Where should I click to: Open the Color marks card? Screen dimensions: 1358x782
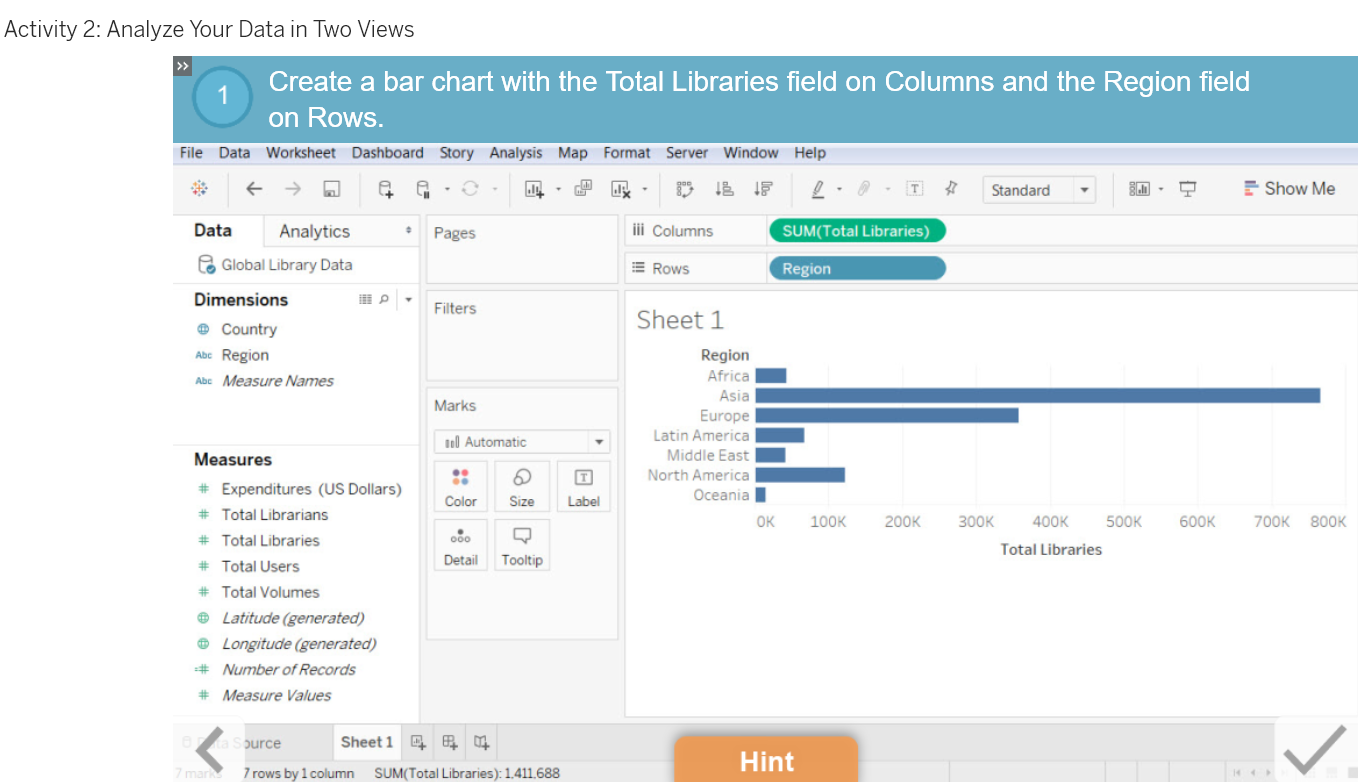tap(461, 487)
